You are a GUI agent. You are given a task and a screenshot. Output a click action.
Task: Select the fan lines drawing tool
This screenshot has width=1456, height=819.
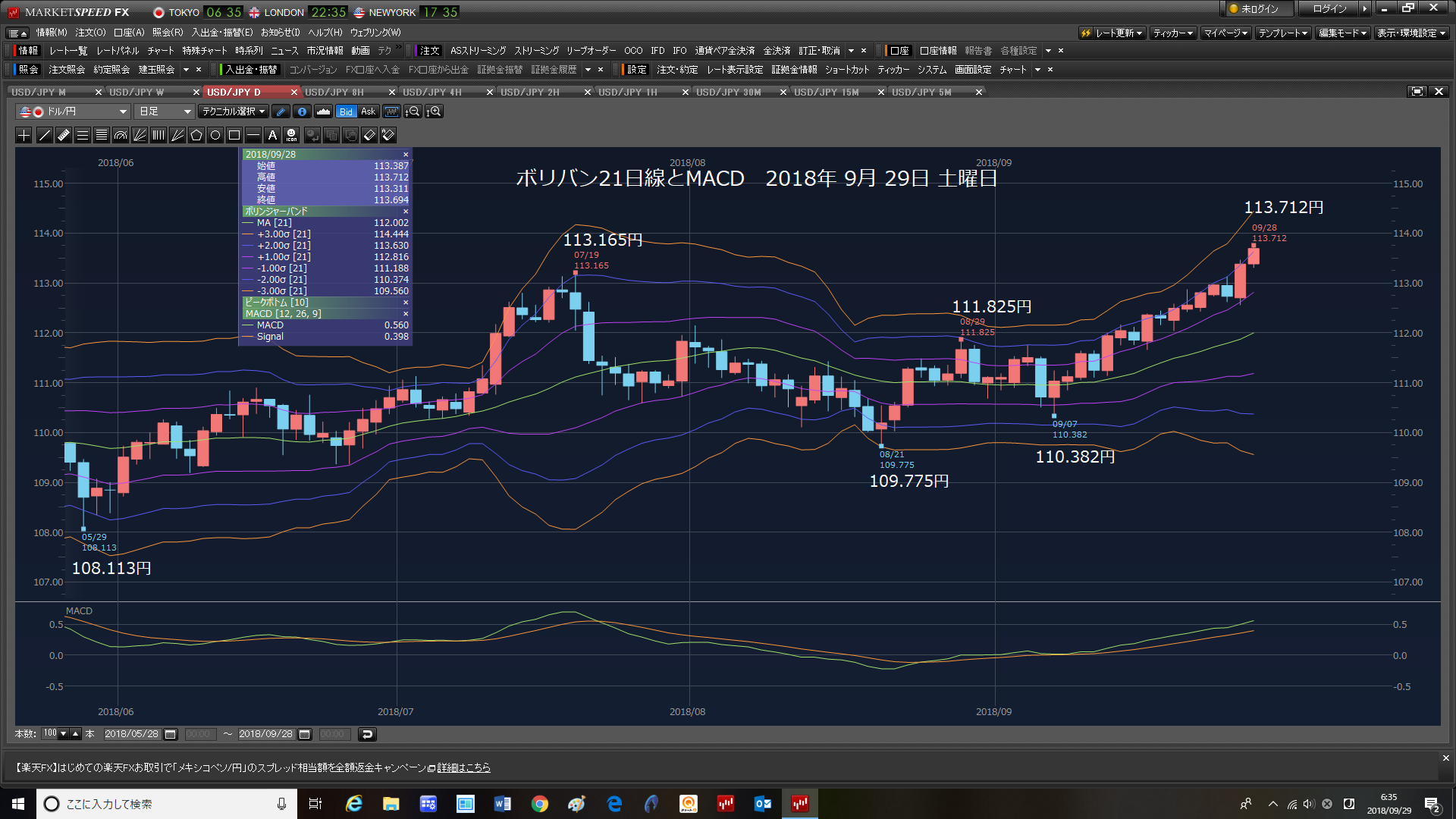pyautogui.click(x=140, y=135)
